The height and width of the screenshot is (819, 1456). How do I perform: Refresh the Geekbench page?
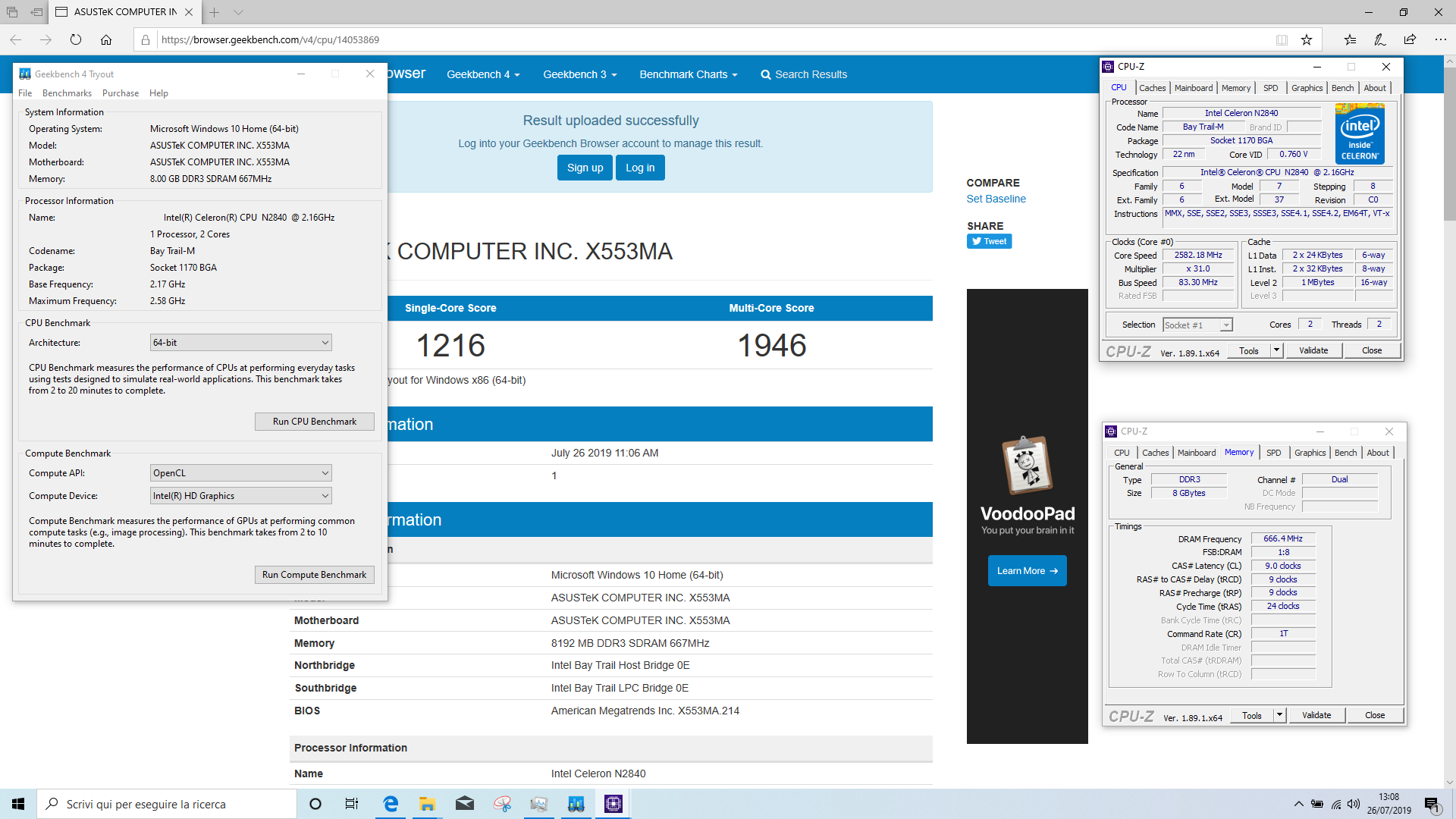(x=76, y=40)
